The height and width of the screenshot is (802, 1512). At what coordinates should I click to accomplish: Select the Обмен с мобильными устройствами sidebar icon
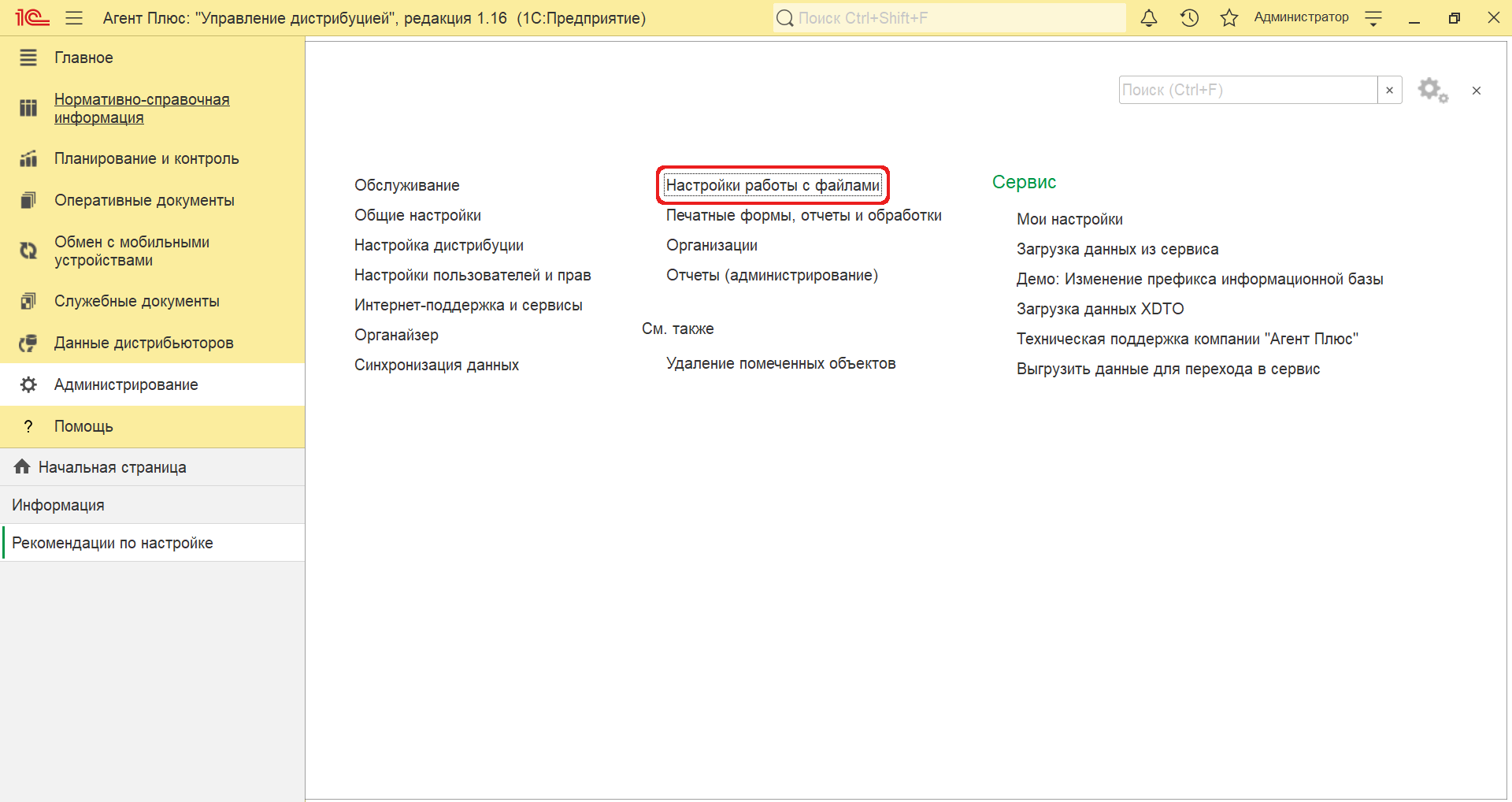click(x=28, y=251)
